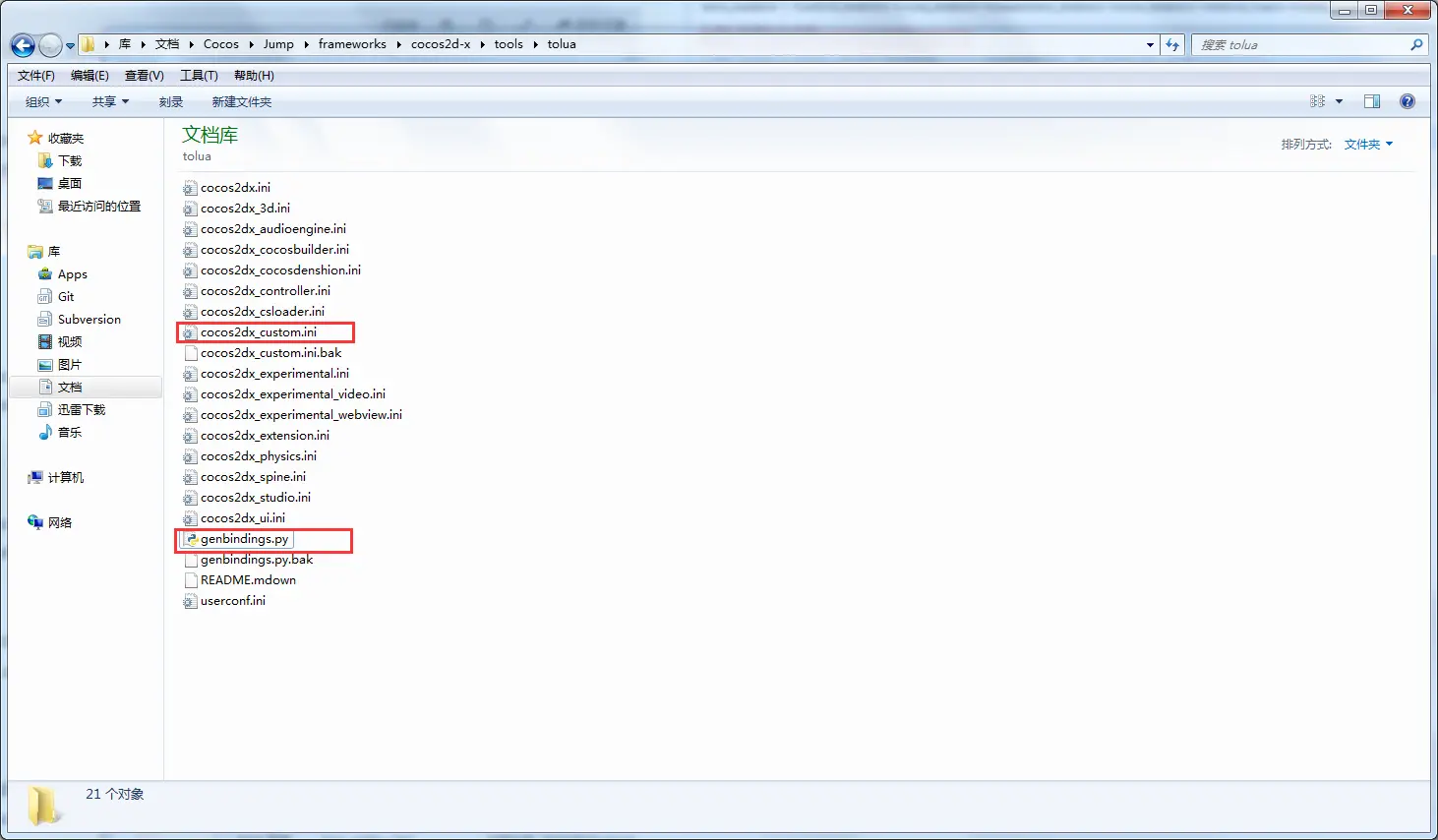Click the genbindings.py Python file icon
The width and height of the screenshot is (1438, 840).
[191, 539]
